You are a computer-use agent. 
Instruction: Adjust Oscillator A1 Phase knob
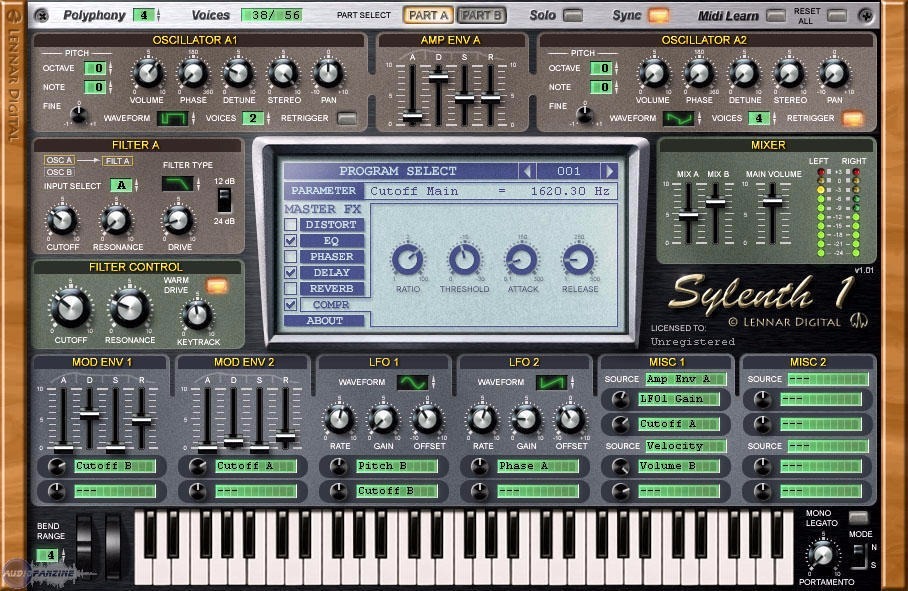pos(193,74)
